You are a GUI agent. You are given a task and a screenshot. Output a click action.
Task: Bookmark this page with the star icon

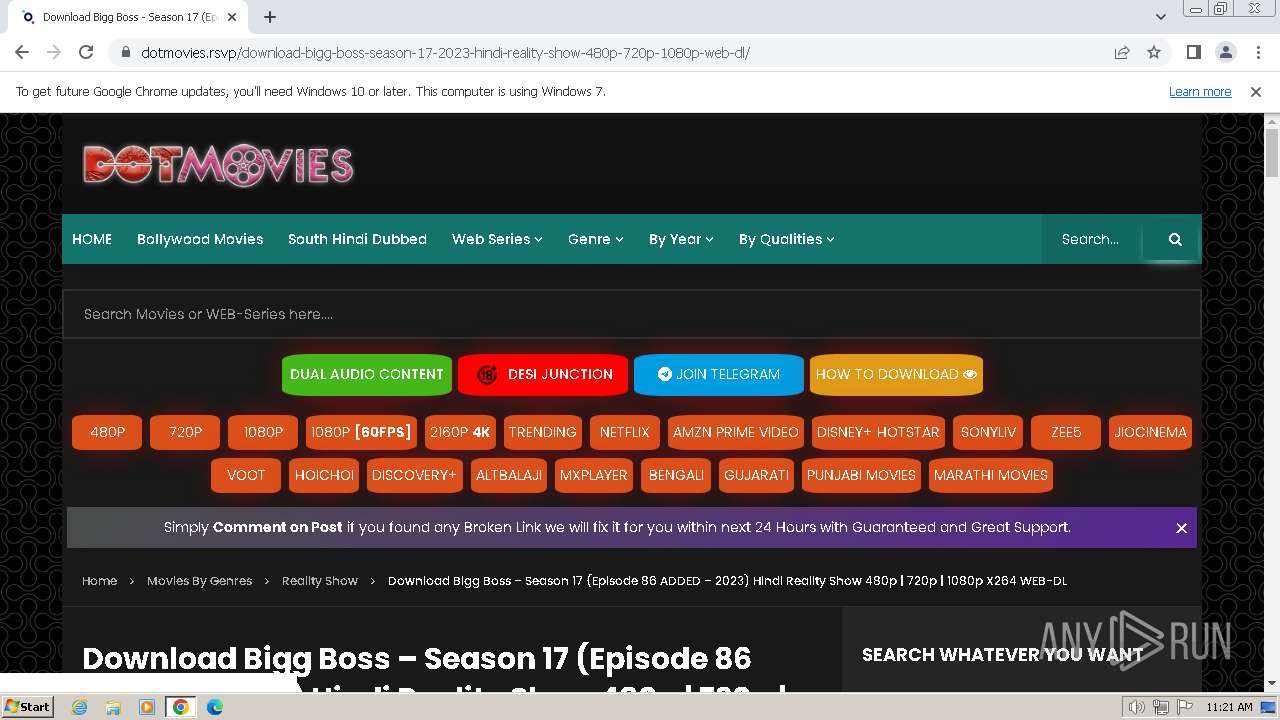click(1154, 52)
